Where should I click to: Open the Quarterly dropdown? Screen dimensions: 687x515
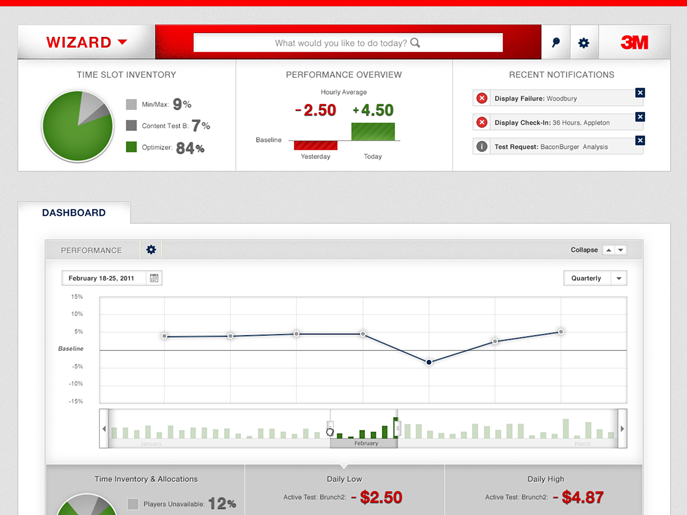pos(595,278)
